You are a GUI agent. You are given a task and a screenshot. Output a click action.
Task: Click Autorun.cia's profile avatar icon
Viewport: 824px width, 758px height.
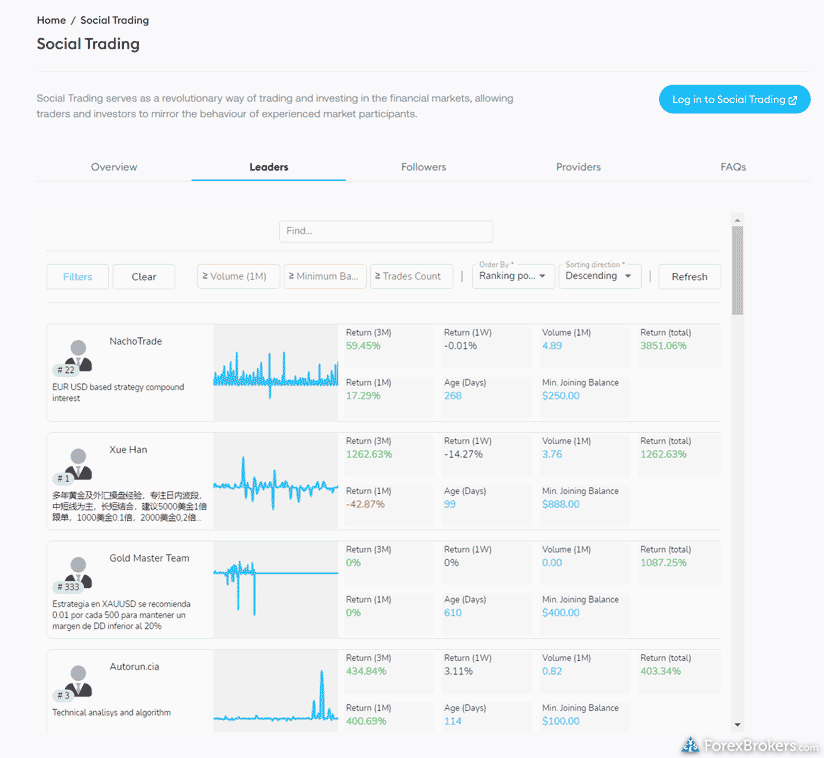pos(77,679)
